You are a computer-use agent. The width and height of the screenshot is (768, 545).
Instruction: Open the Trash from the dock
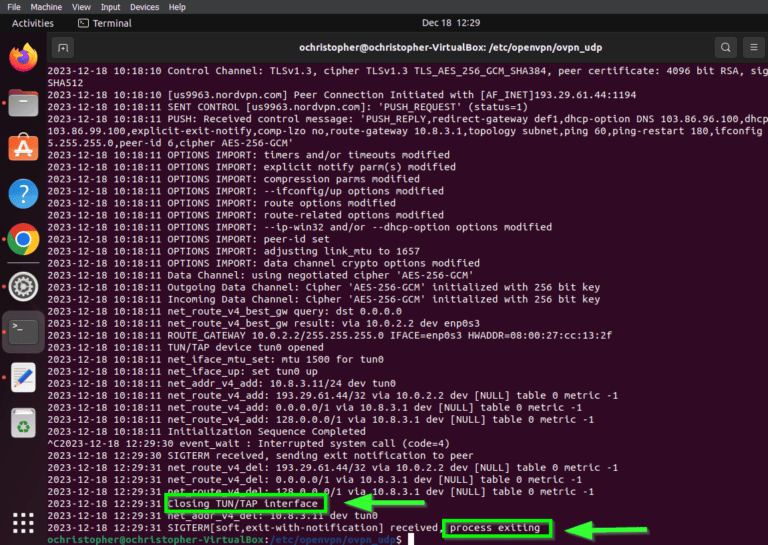coord(24,424)
